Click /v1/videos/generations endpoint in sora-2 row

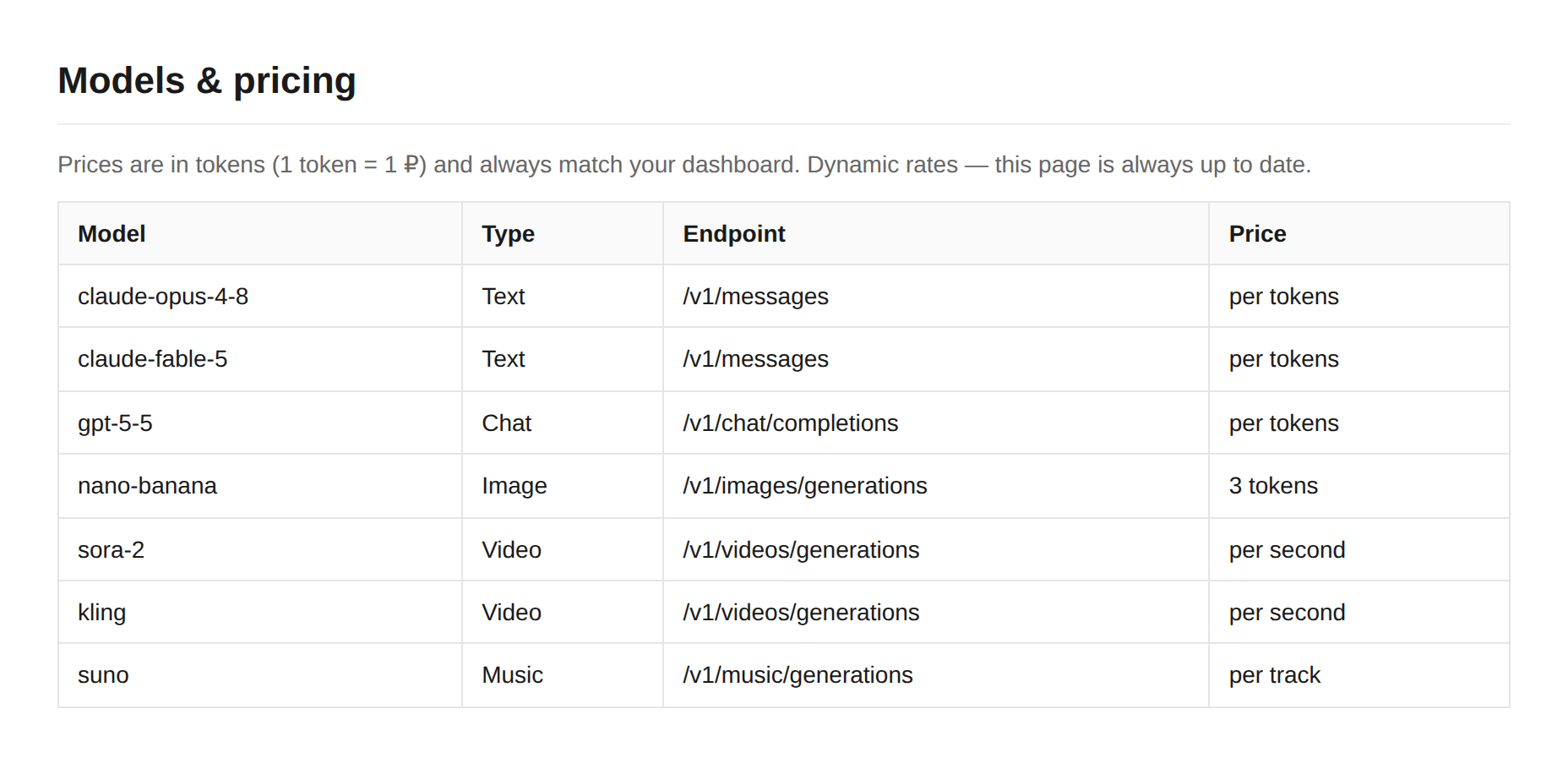click(x=936, y=550)
